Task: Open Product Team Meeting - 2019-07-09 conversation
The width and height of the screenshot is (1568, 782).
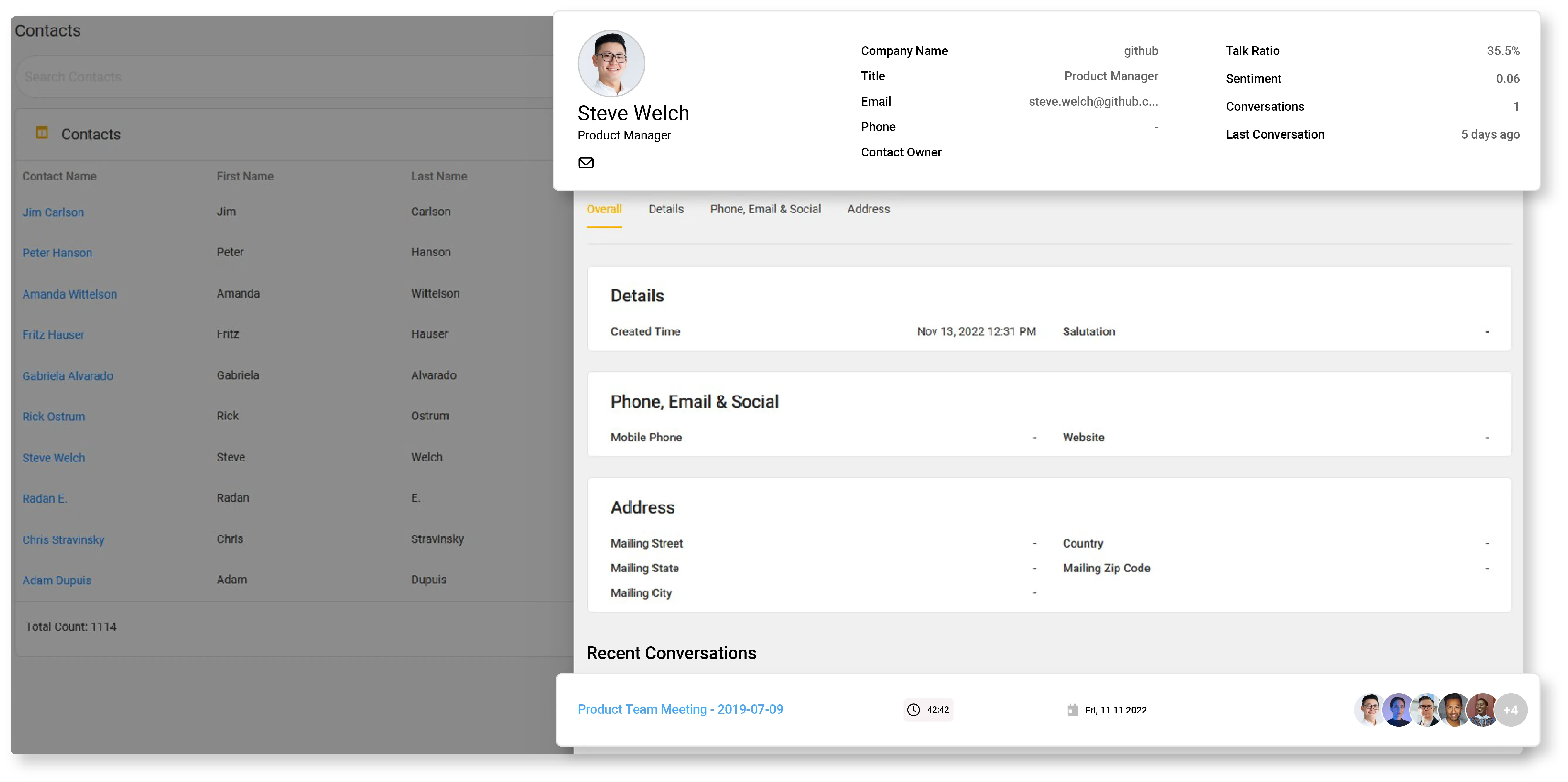Action: [680, 709]
